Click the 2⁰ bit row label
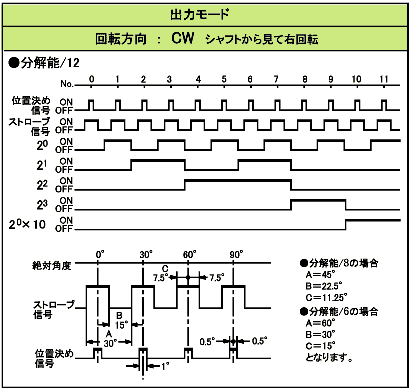Image resolution: width=410 pixels, height=391 pixels. point(42,145)
